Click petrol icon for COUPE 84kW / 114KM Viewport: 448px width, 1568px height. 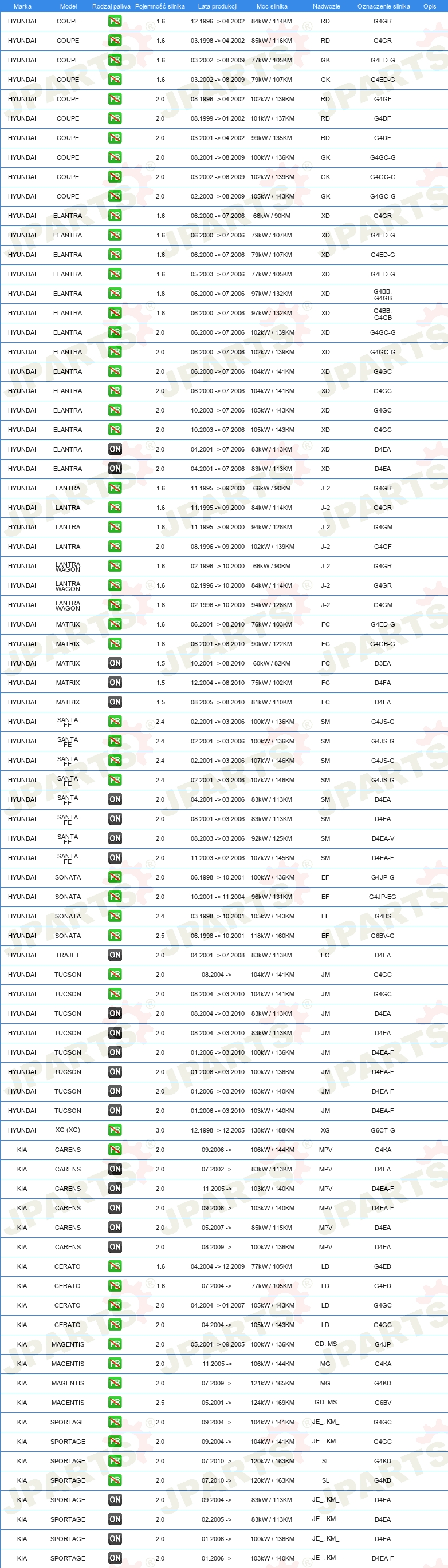(115, 21)
